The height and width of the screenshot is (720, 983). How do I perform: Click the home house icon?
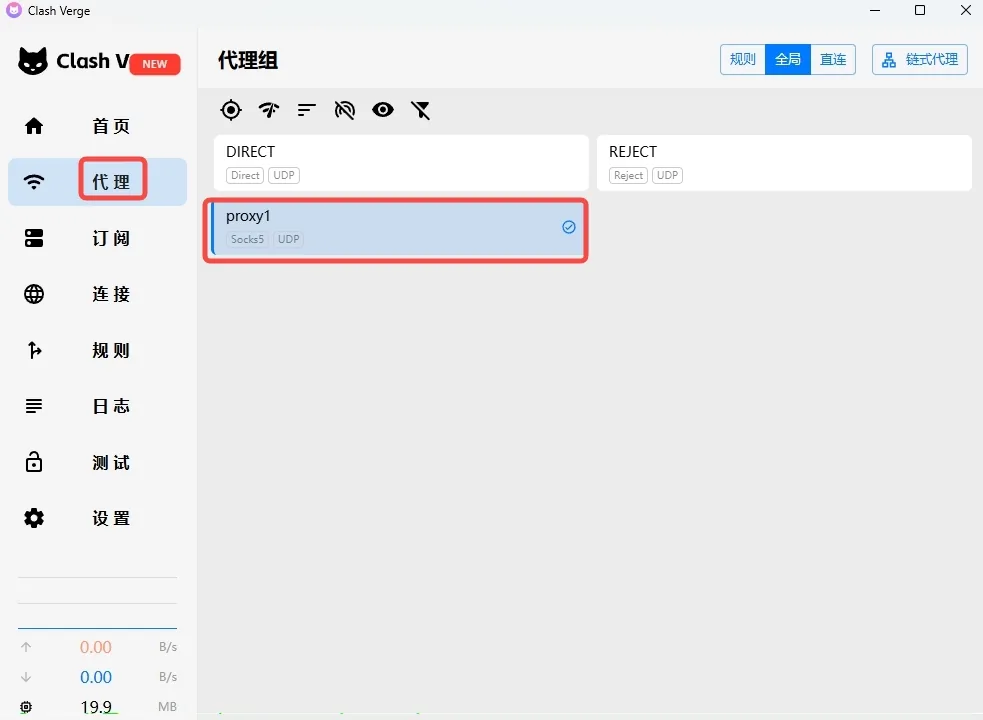(34, 126)
